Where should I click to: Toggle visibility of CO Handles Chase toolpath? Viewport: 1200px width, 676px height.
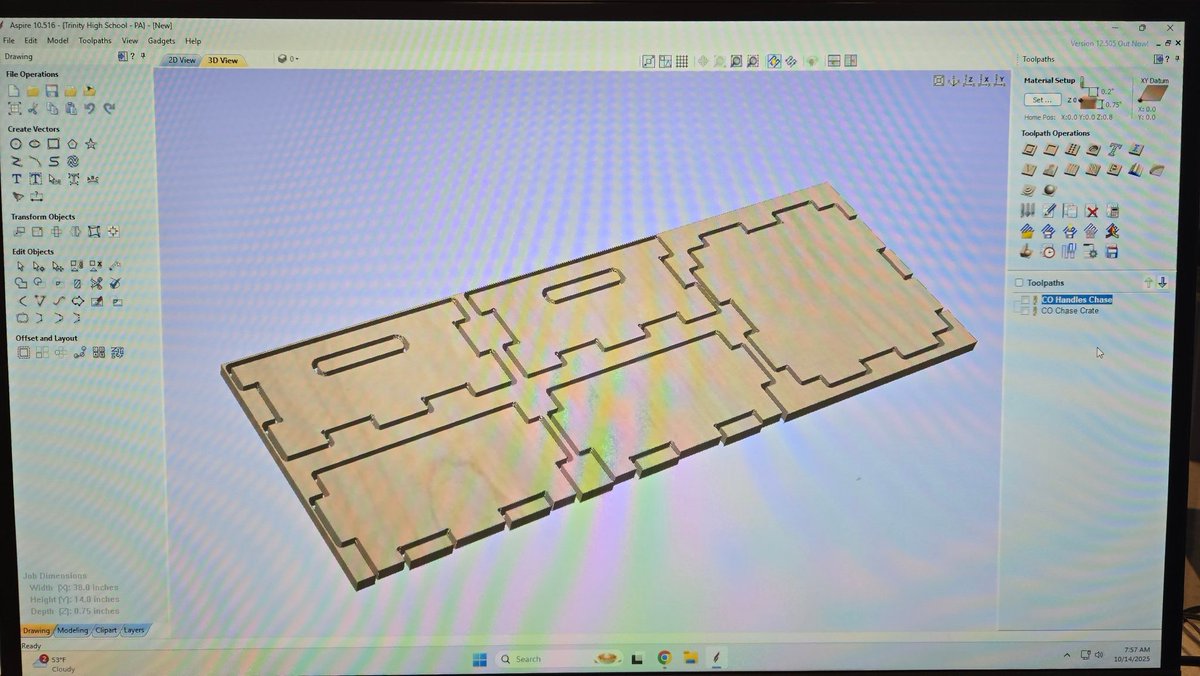1023,300
